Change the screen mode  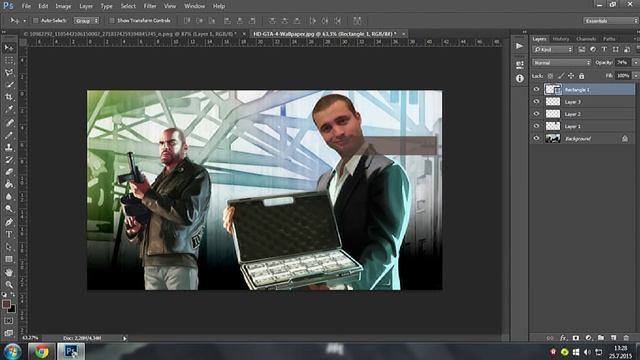pos(9,333)
